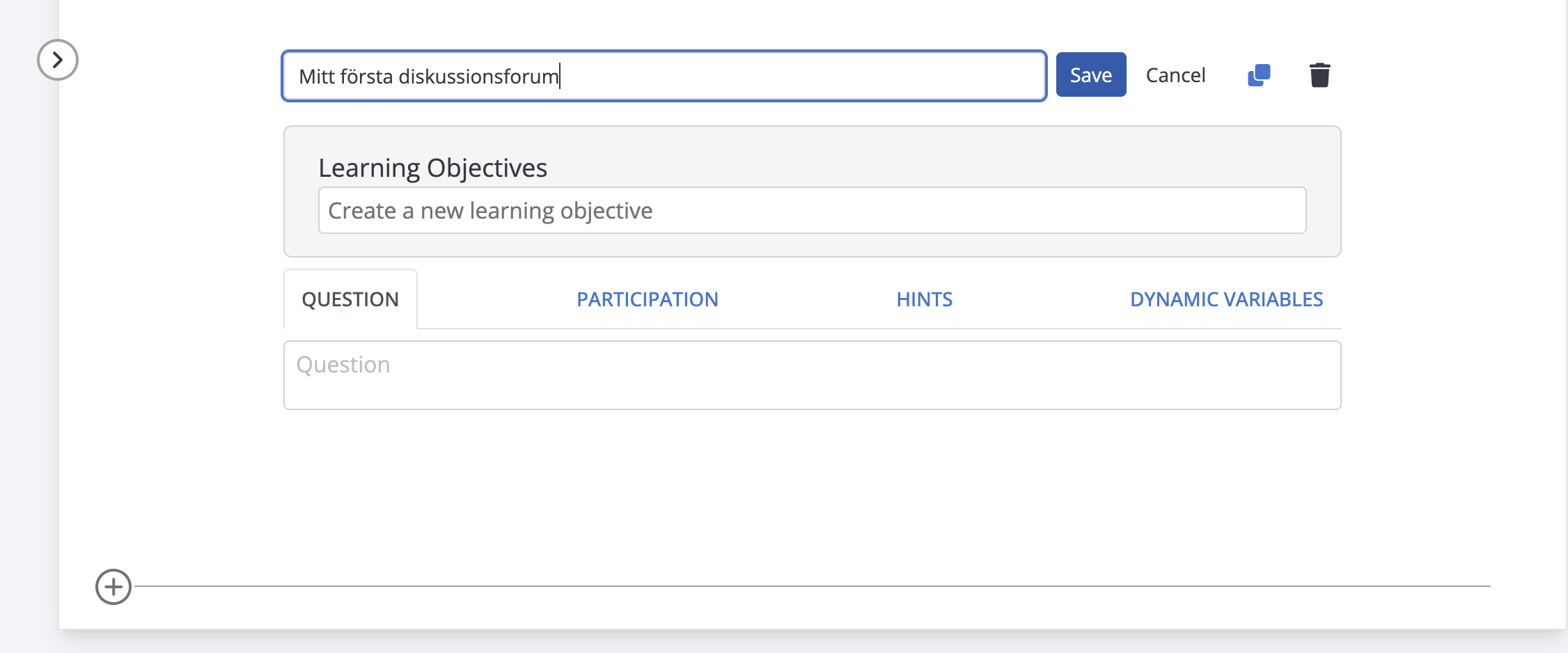Image resolution: width=1568 pixels, height=653 pixels.
Task: Save the discussion forum title
Action: click(1090, 75)
